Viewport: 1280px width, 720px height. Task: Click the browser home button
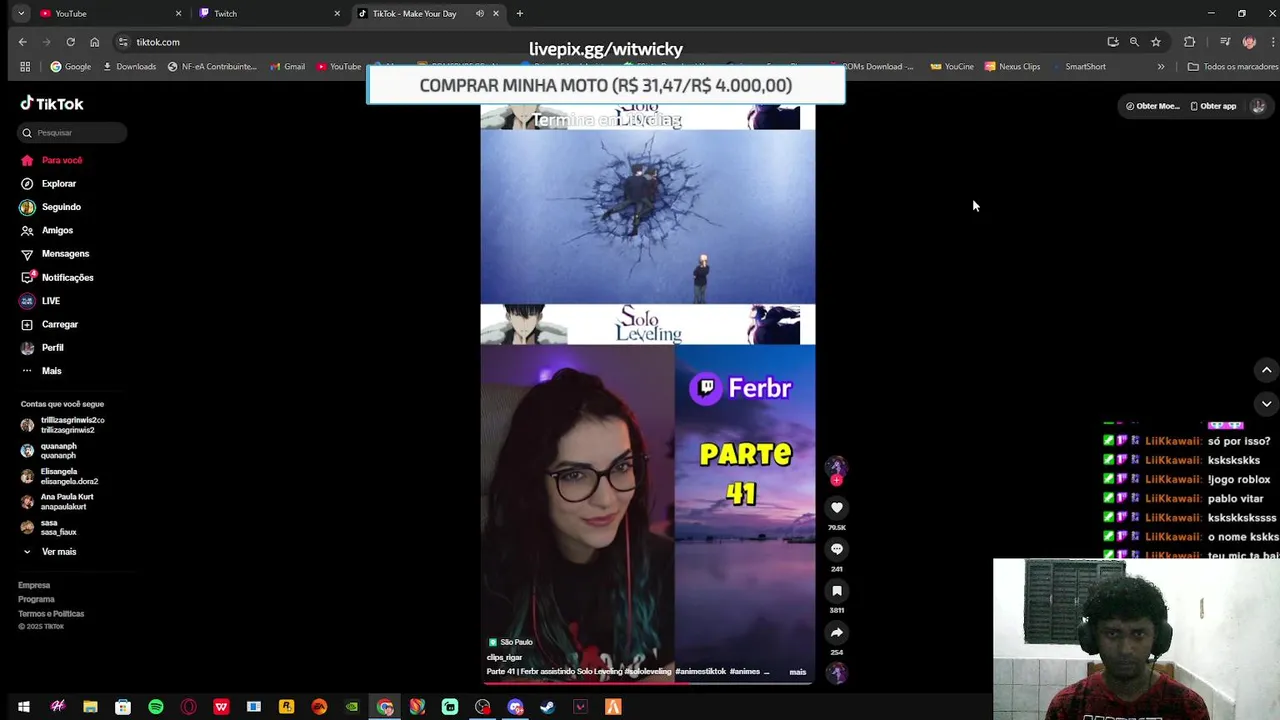(x=94, y=42)
